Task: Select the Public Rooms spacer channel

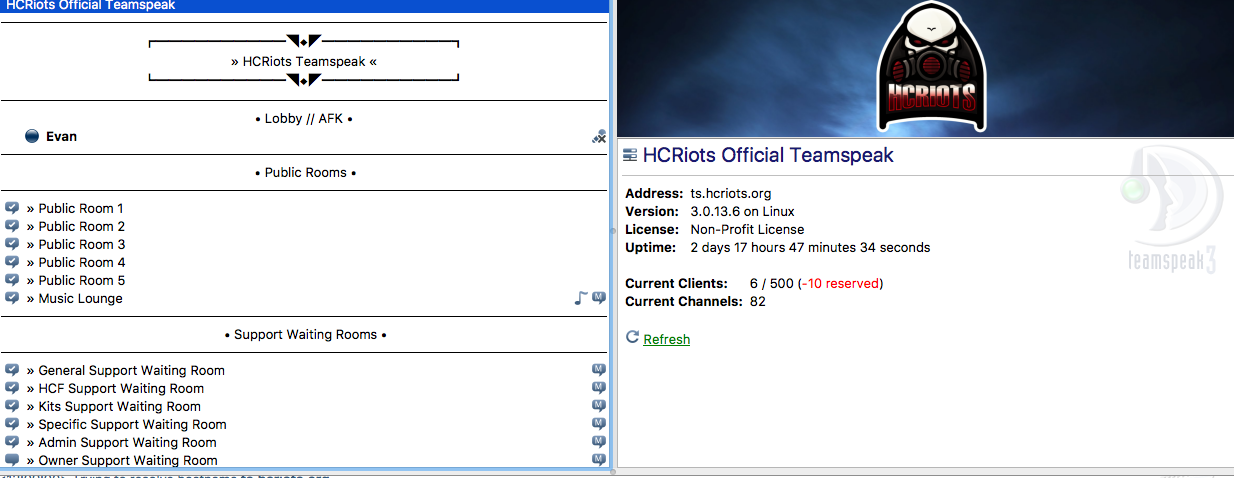Action: click(x=304, y=172)
